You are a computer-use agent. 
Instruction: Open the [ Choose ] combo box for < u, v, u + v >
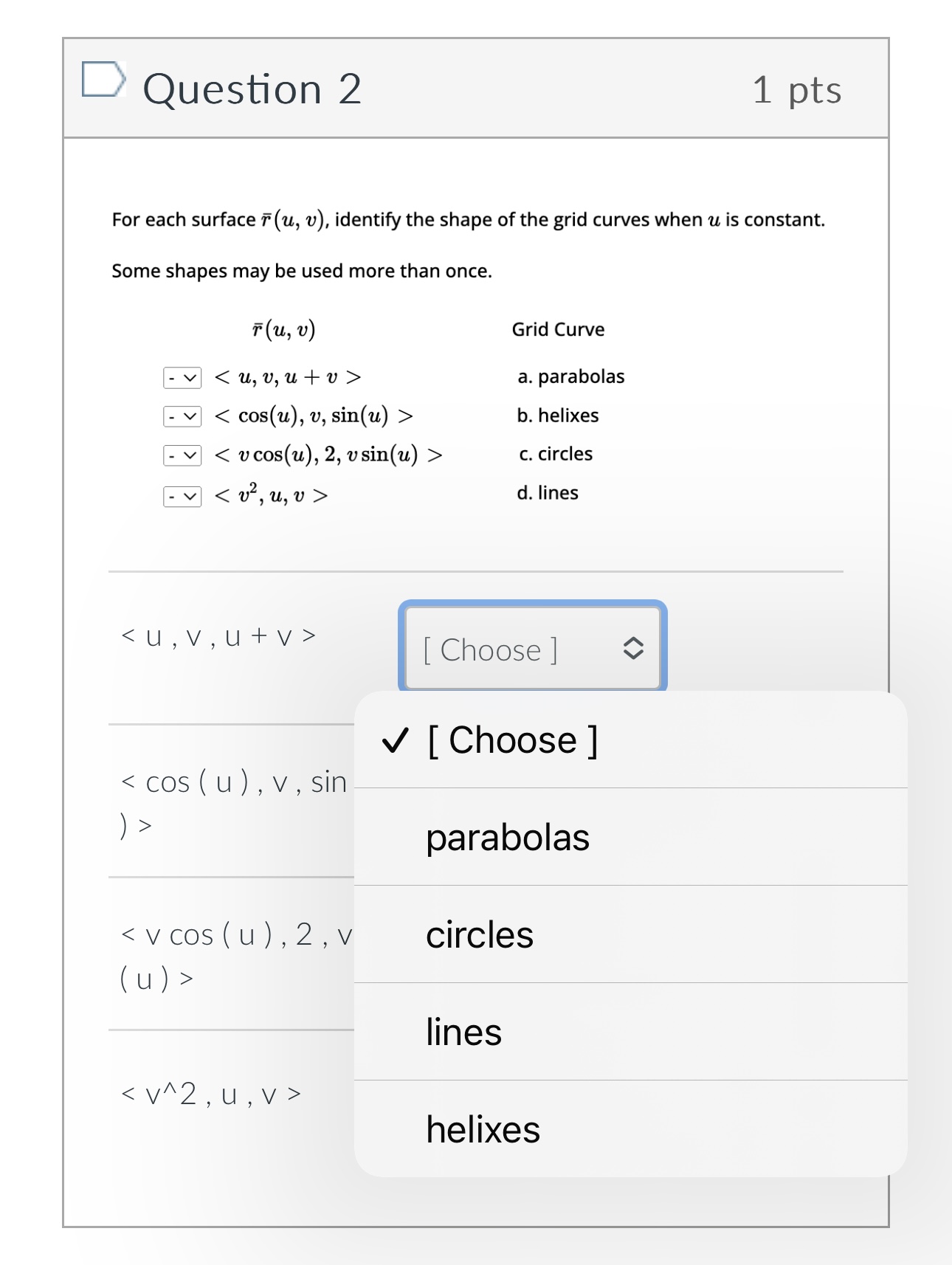[x=533, y=650]
